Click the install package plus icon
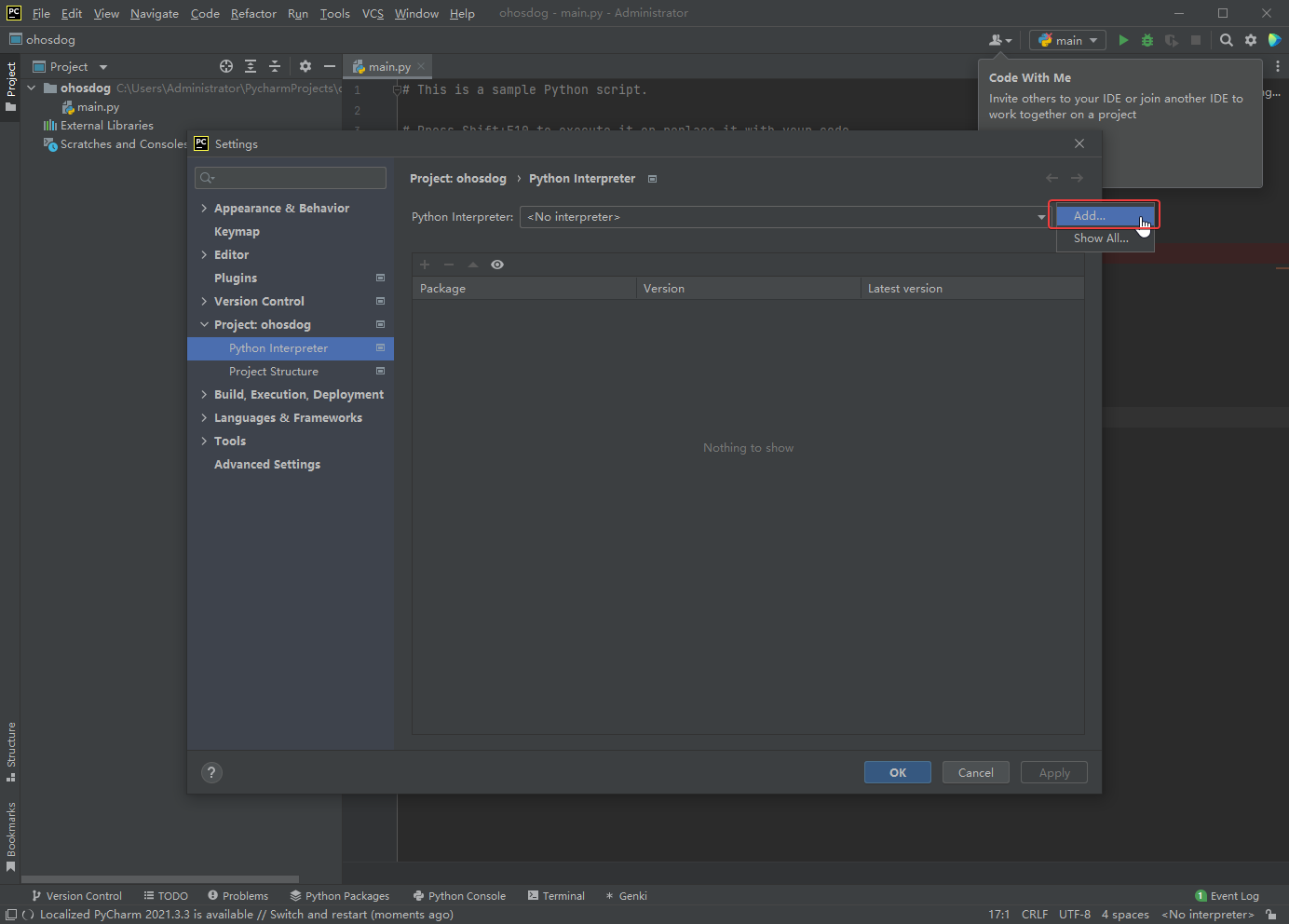This screenshot has height=924, width=1289. point(425,265)
